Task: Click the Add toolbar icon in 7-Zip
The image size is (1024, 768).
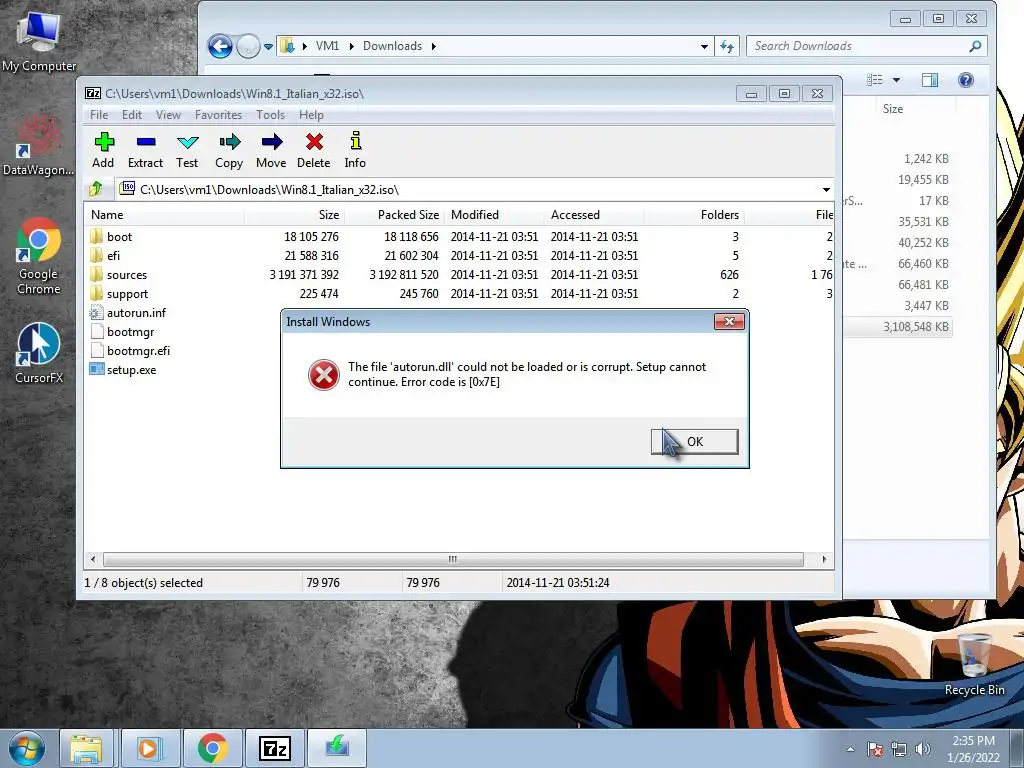Action: [x=103, y=150]
